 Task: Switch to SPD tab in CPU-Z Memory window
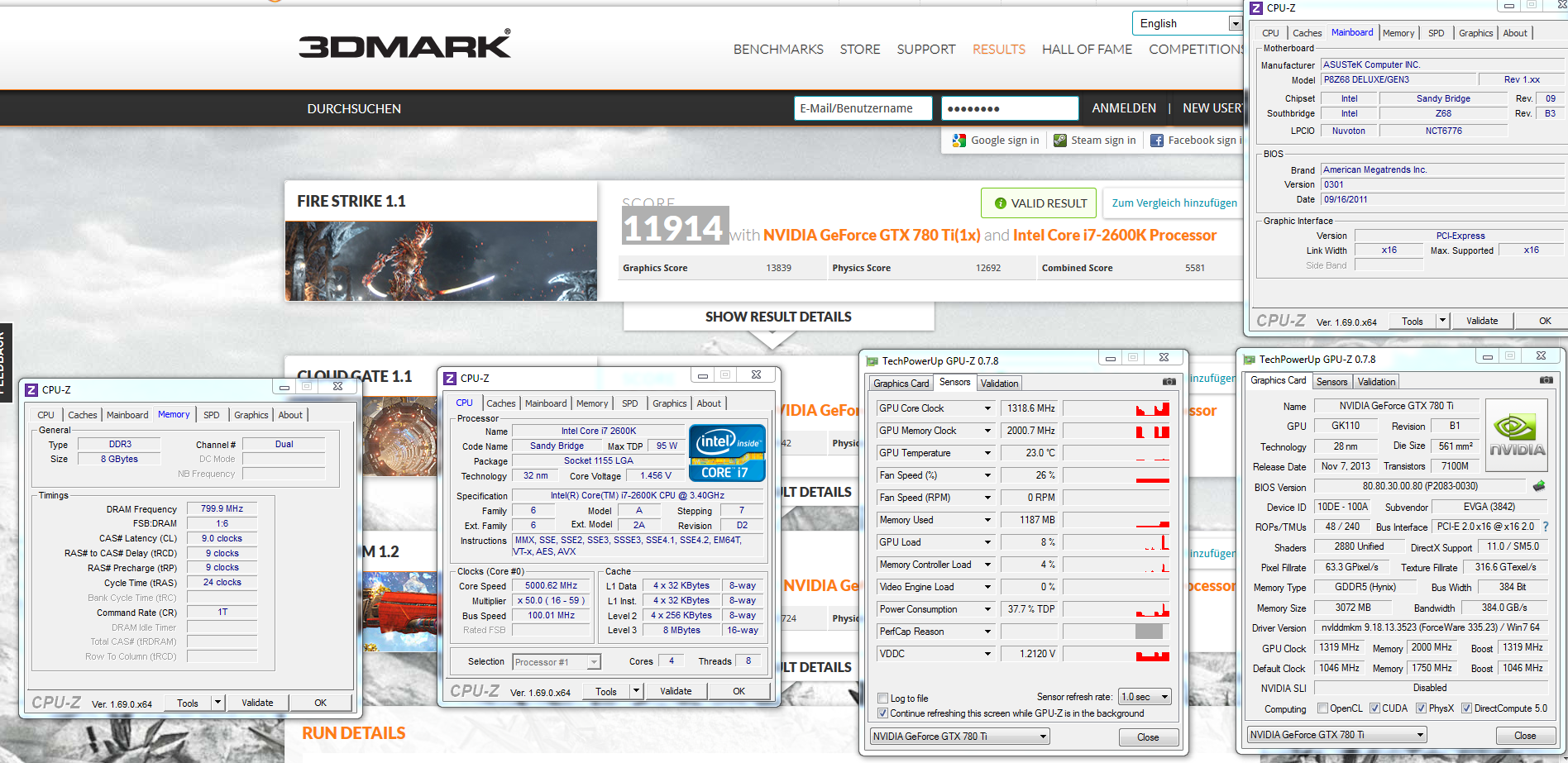(x=212, y=415)
